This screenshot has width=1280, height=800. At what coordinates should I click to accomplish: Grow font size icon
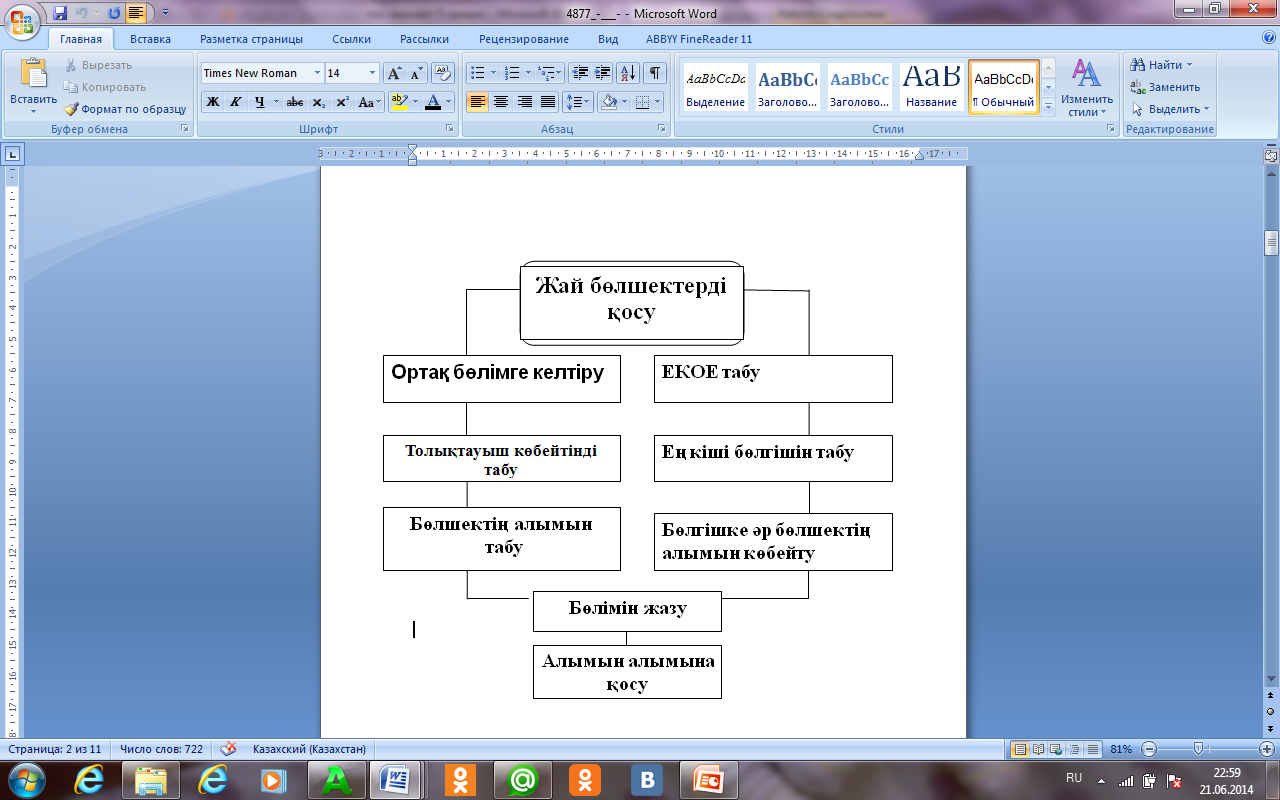tap(395, 73)
